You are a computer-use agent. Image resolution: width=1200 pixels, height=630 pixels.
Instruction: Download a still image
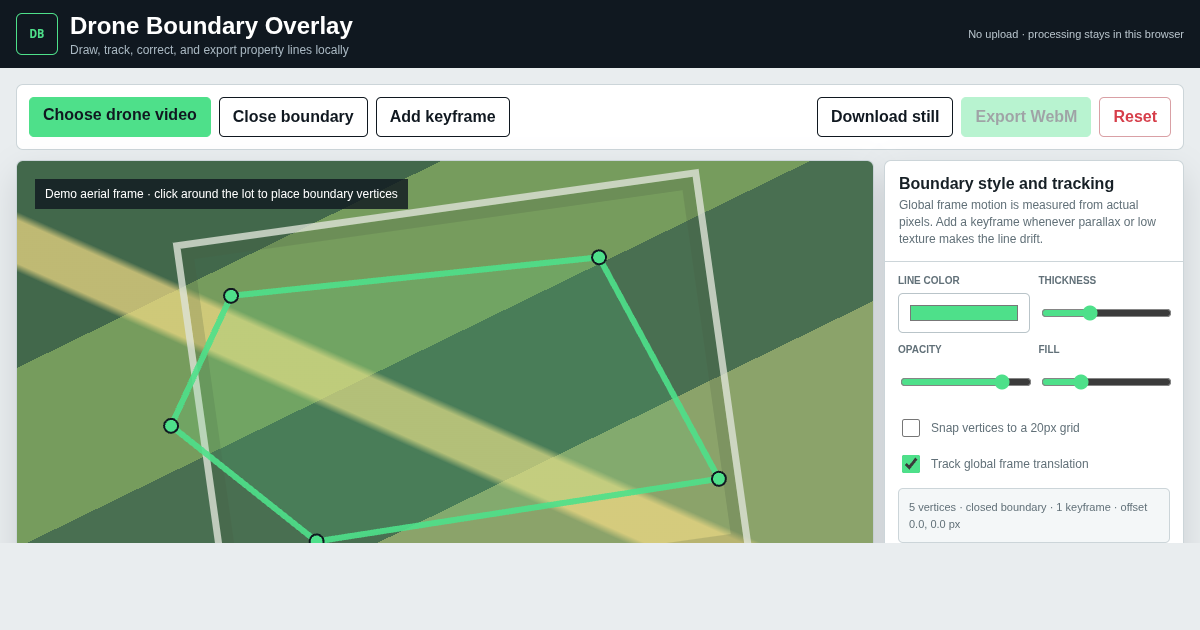click(885, 117)
